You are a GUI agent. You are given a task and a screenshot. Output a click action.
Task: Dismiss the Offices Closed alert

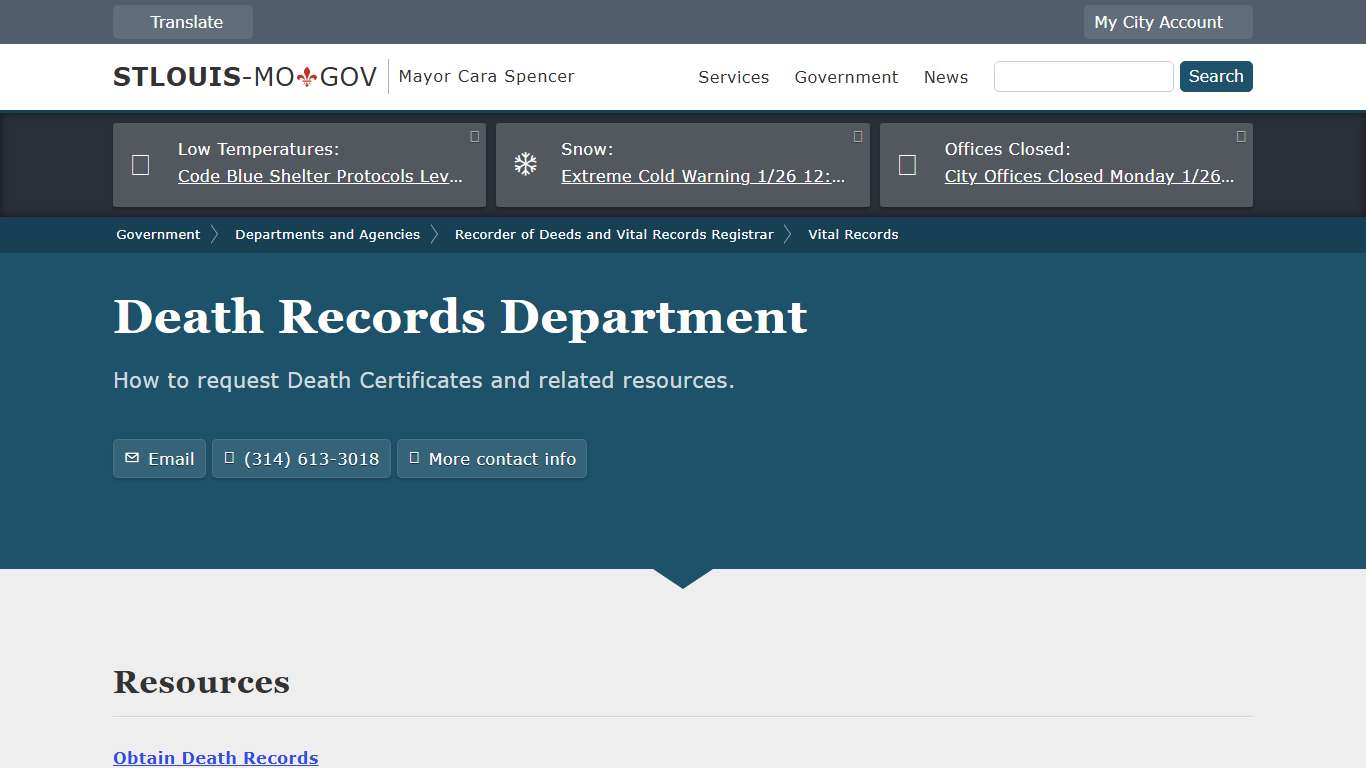coord(1241,135)
